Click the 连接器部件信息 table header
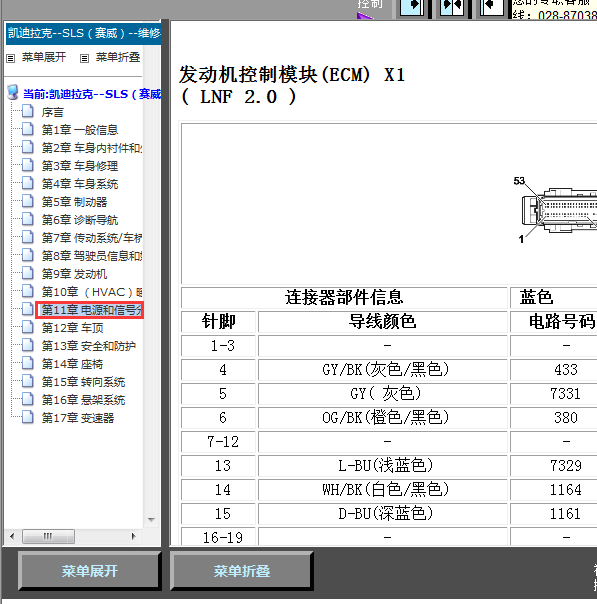Image resolution: width=597 pixels, height=604 pixels. (344, 298)
